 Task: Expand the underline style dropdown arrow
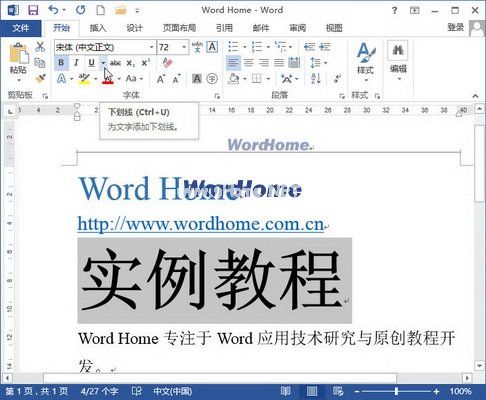[x=103, y=63]
